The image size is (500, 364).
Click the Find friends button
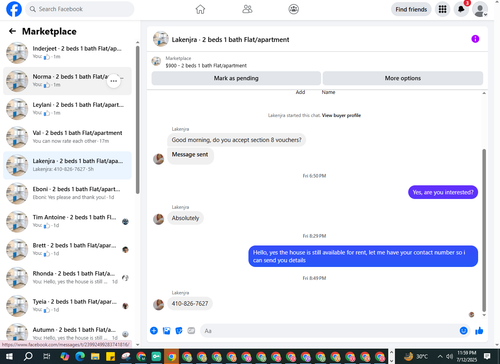click(x=411, y=9)
